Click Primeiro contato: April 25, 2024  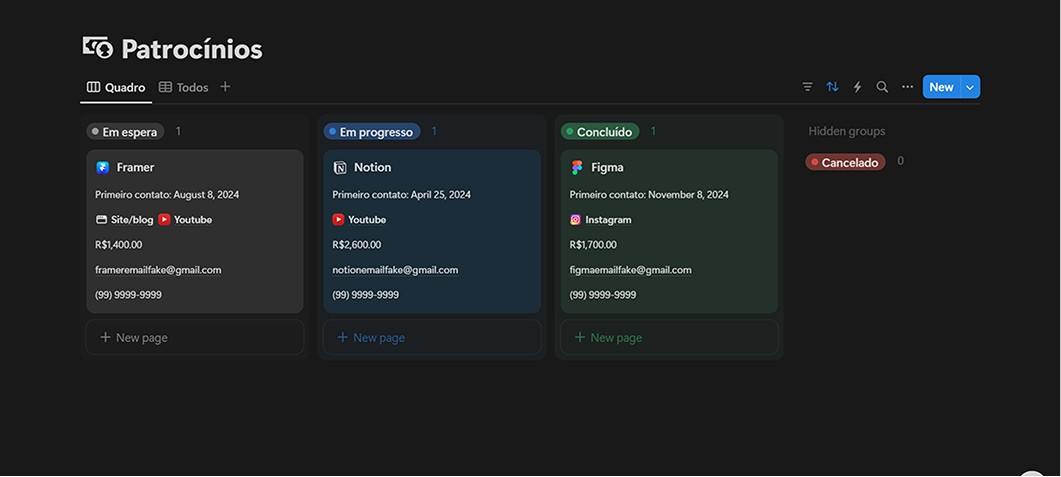(x=401, y=194)
